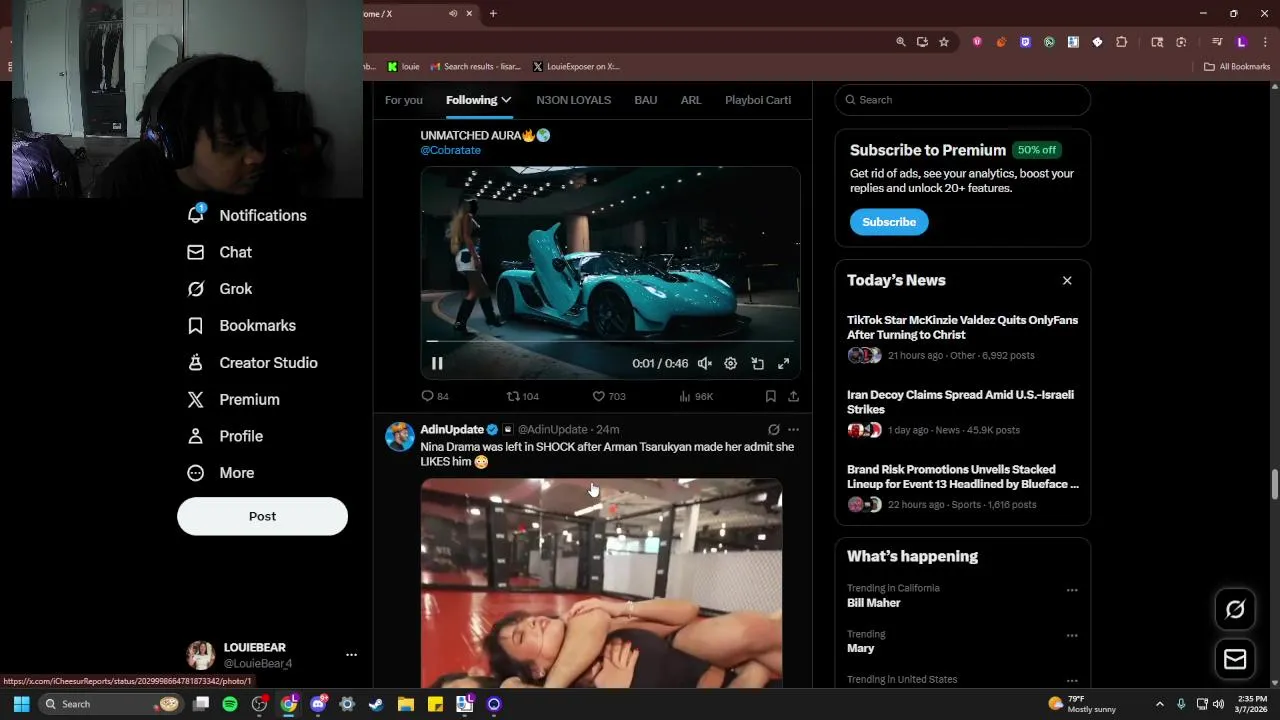Seek on the video progress bar
This screenshot has height=720, width=1280.
[610, 342]
